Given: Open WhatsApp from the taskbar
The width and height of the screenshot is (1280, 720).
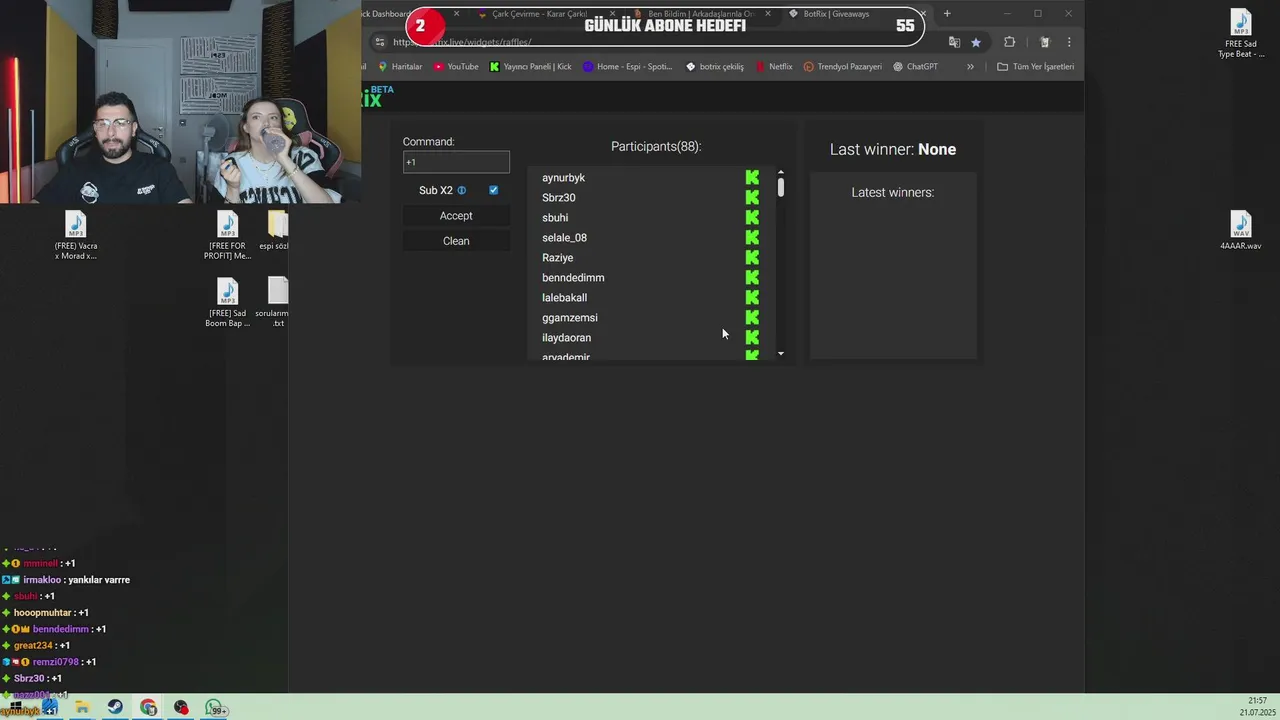Looking at the screenshot, I should click(214, 708).
